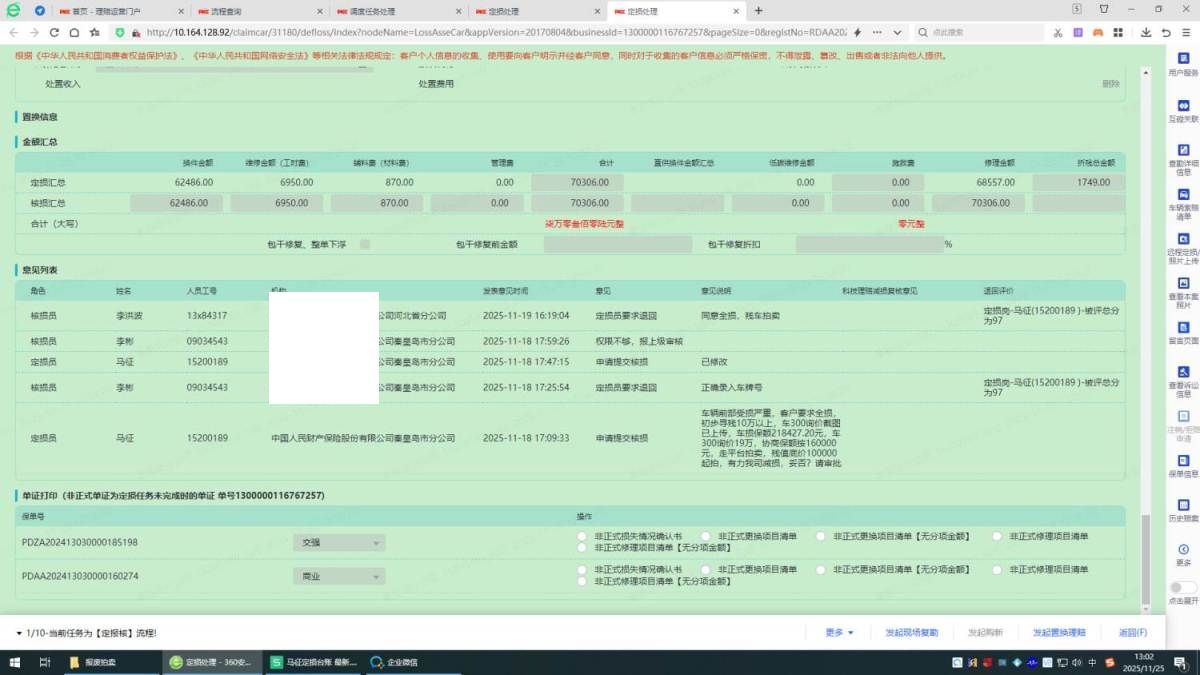Viewport: 1200px width, 675px height.
Task: Click the 历史赔案 sidebar icon
Action: (1183, 504)
